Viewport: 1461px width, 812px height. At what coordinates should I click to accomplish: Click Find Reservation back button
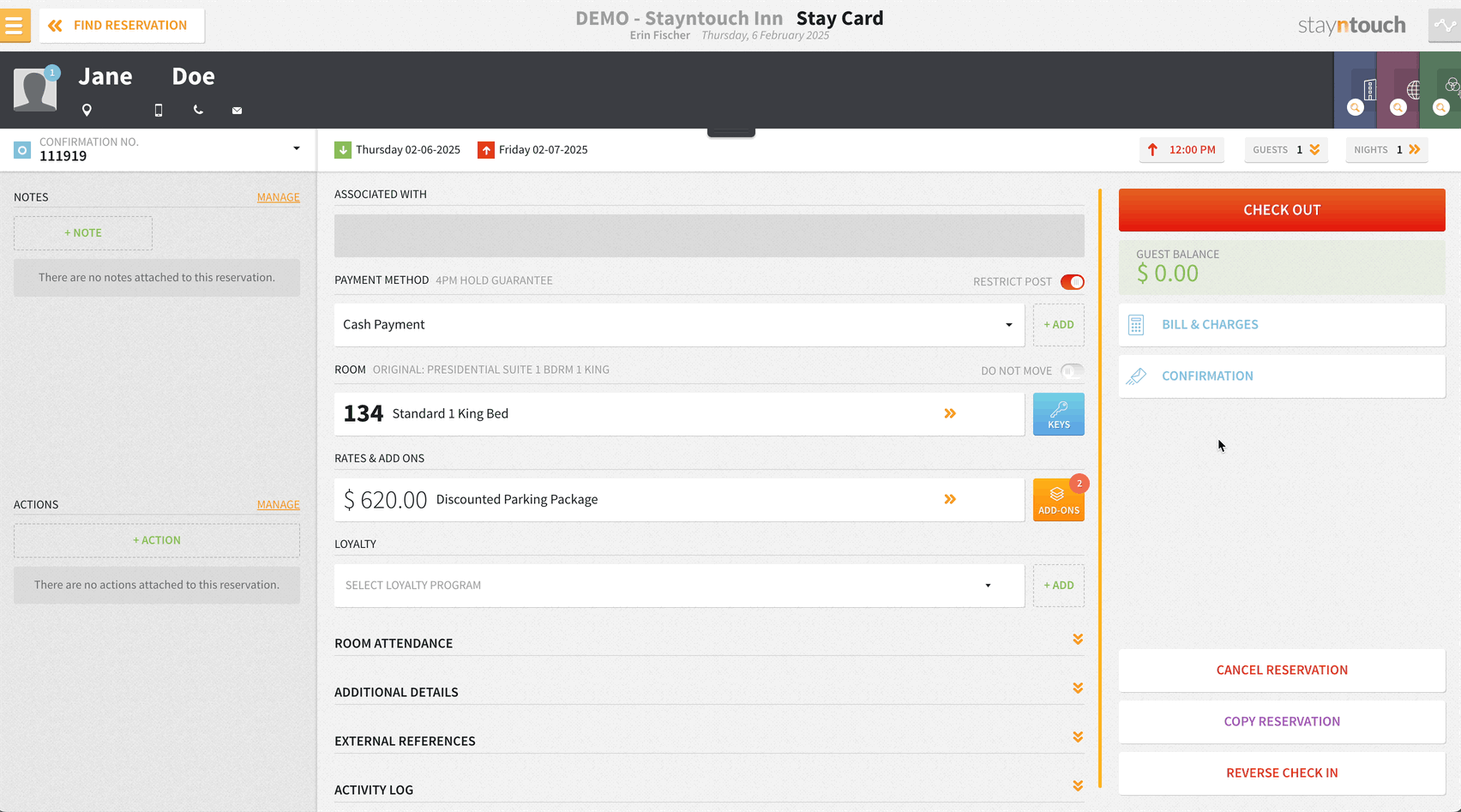[122, 26]
